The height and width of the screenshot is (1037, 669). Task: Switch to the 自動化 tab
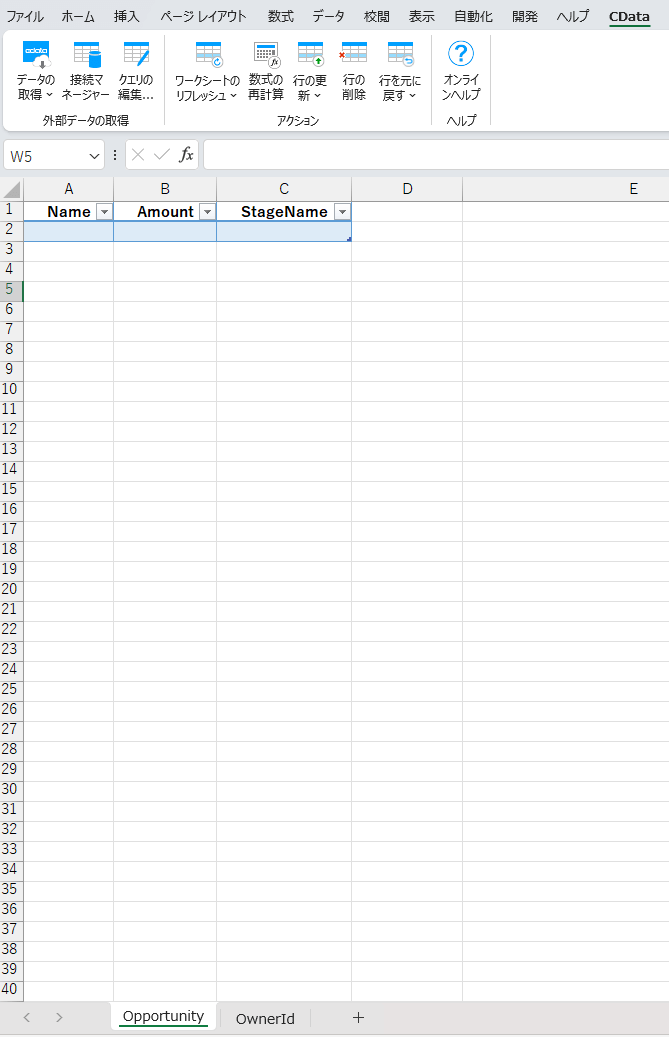tap(473, 17)
